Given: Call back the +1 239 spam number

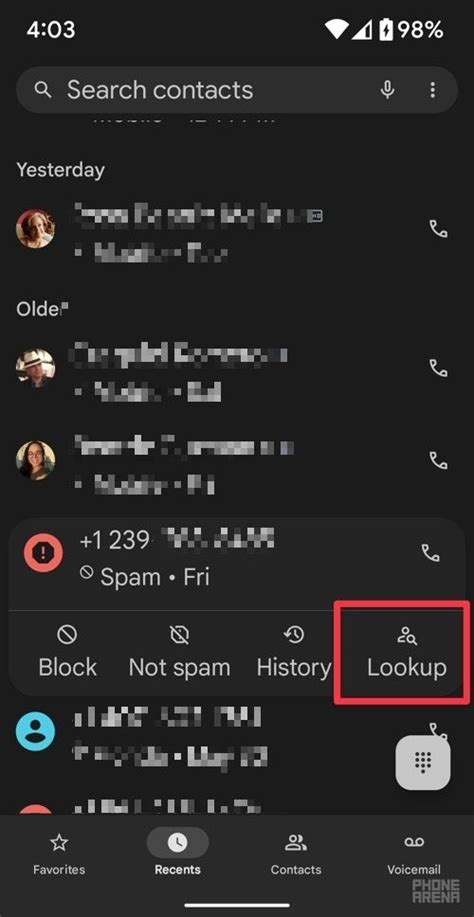Looking at the screenshot, I should 431,553.
